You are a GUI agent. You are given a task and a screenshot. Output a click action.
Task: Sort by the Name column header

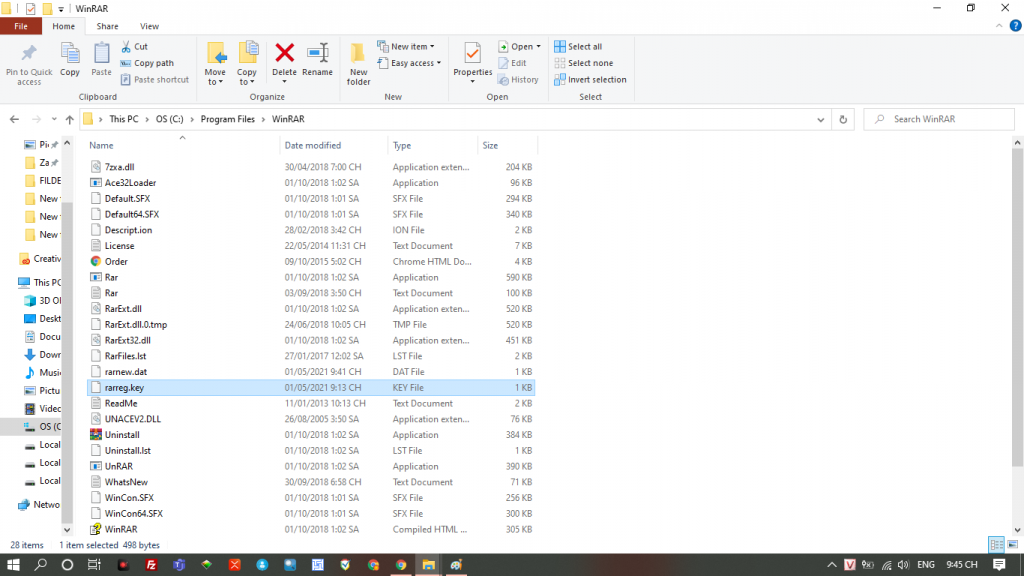(x=101, y=146)
